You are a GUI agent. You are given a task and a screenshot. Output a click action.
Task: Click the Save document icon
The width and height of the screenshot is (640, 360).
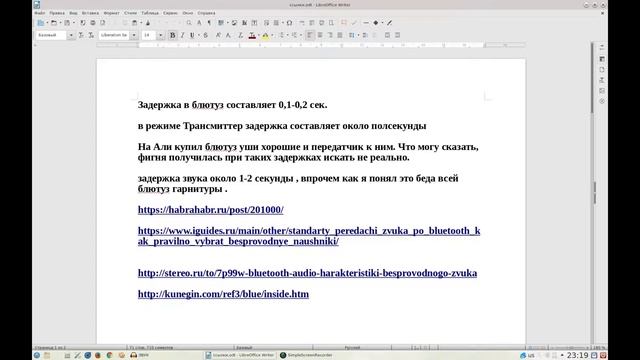pyautogui.click(x=67, y=23)
